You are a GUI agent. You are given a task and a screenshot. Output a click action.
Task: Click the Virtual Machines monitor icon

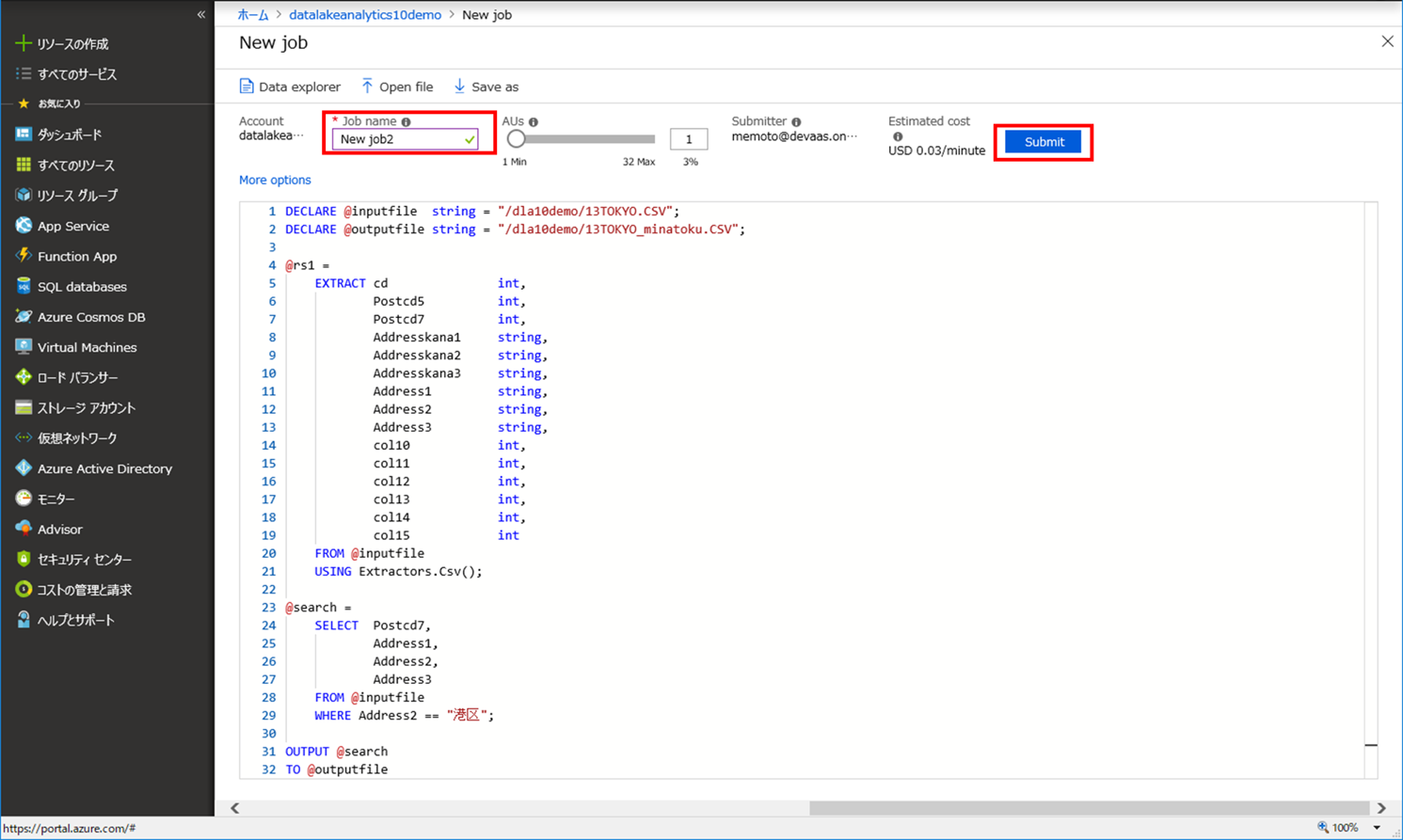click(24, 347)
